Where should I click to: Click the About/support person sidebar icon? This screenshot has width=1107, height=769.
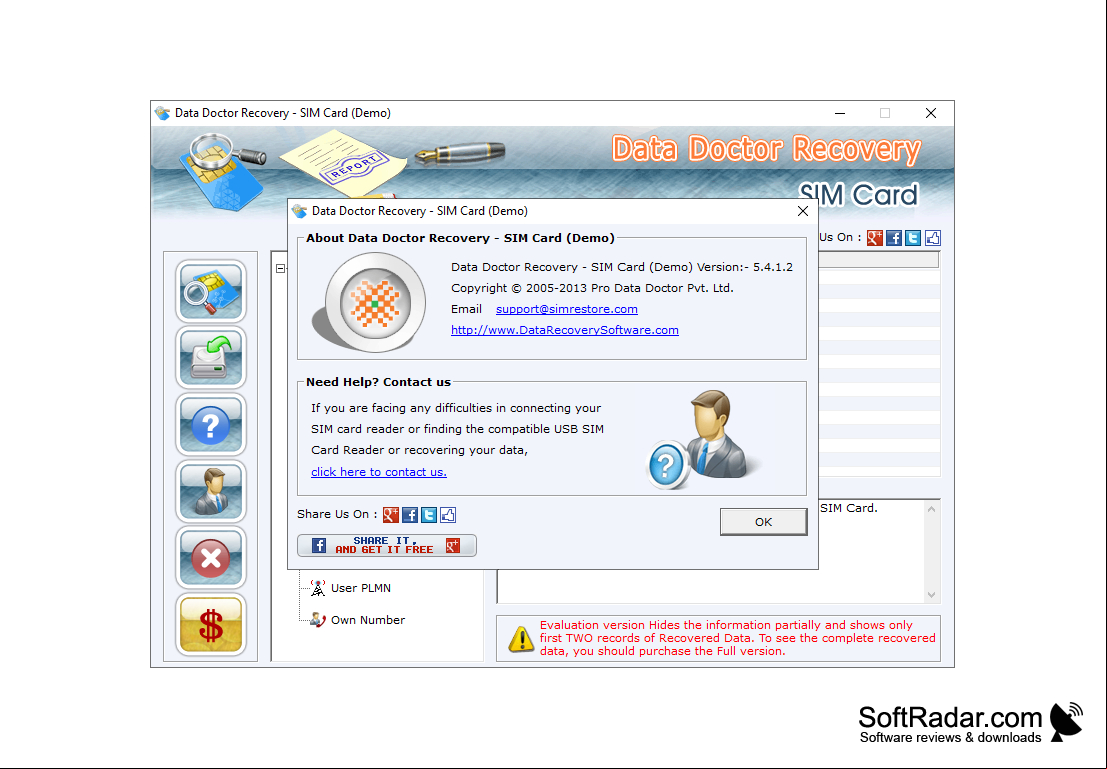tap(211, 491)
